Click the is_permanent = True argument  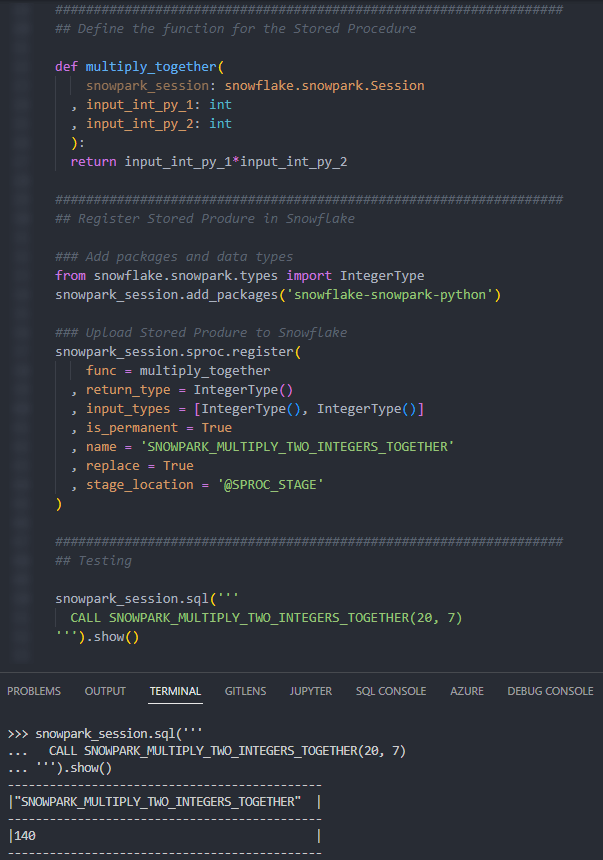[159, 428]
